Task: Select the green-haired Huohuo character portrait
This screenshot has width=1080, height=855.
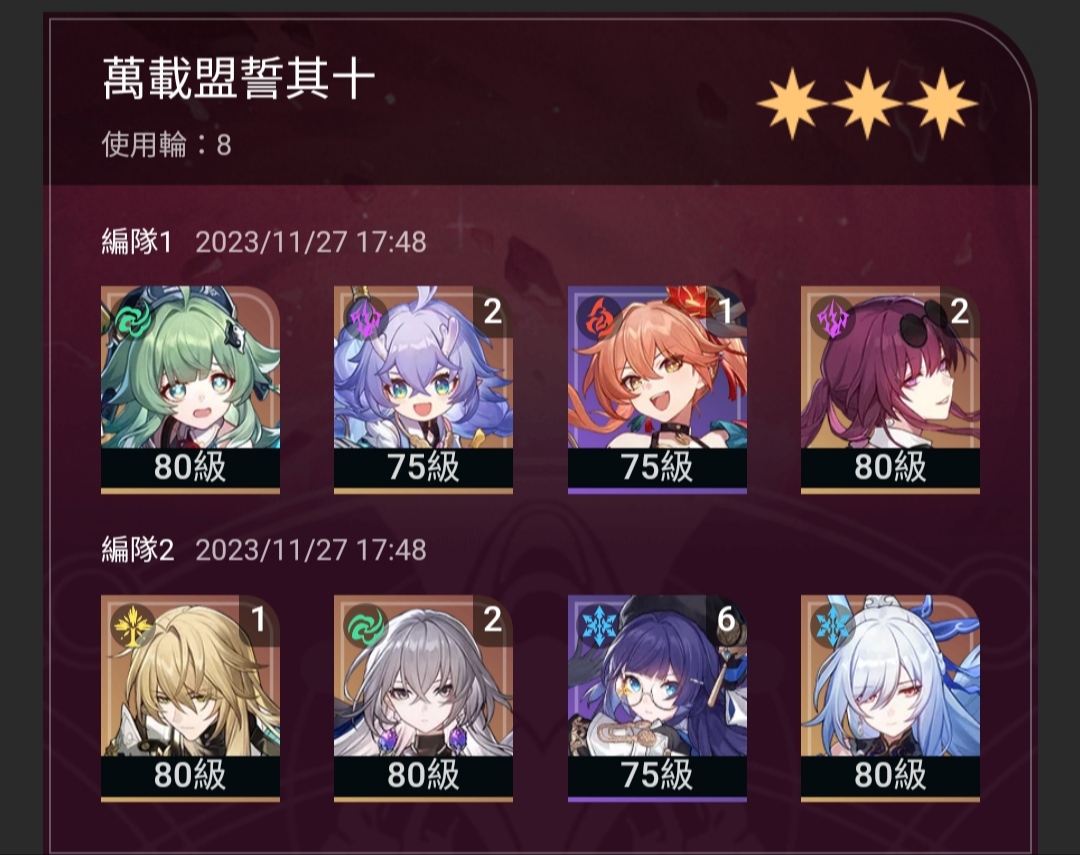Action: pyautogui.click(x=190, y=390)
